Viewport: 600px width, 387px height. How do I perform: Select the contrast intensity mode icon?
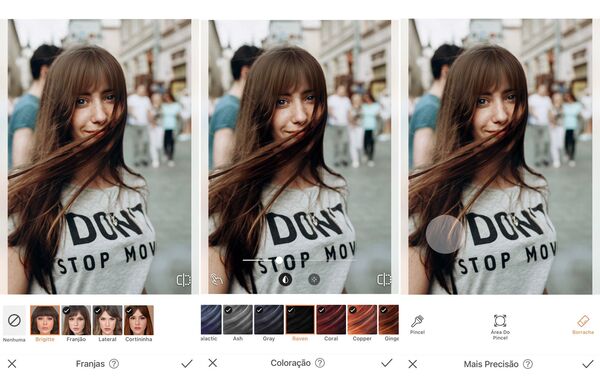point(285,279)
